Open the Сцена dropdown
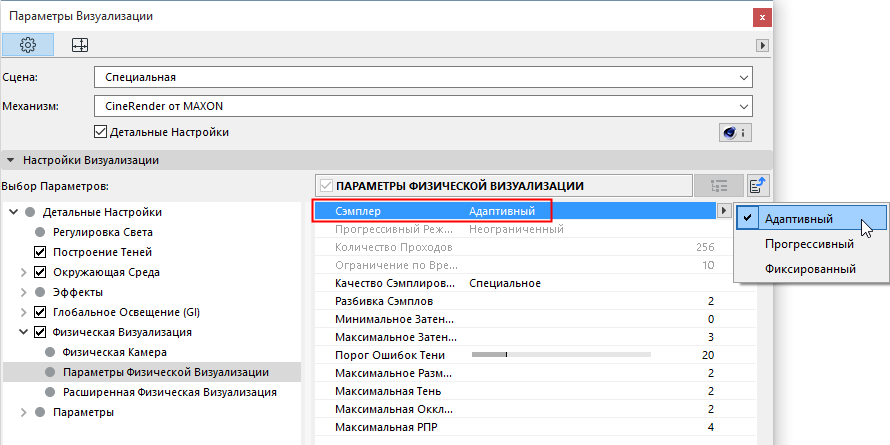 pyautogui.click(x=423, y=78)
